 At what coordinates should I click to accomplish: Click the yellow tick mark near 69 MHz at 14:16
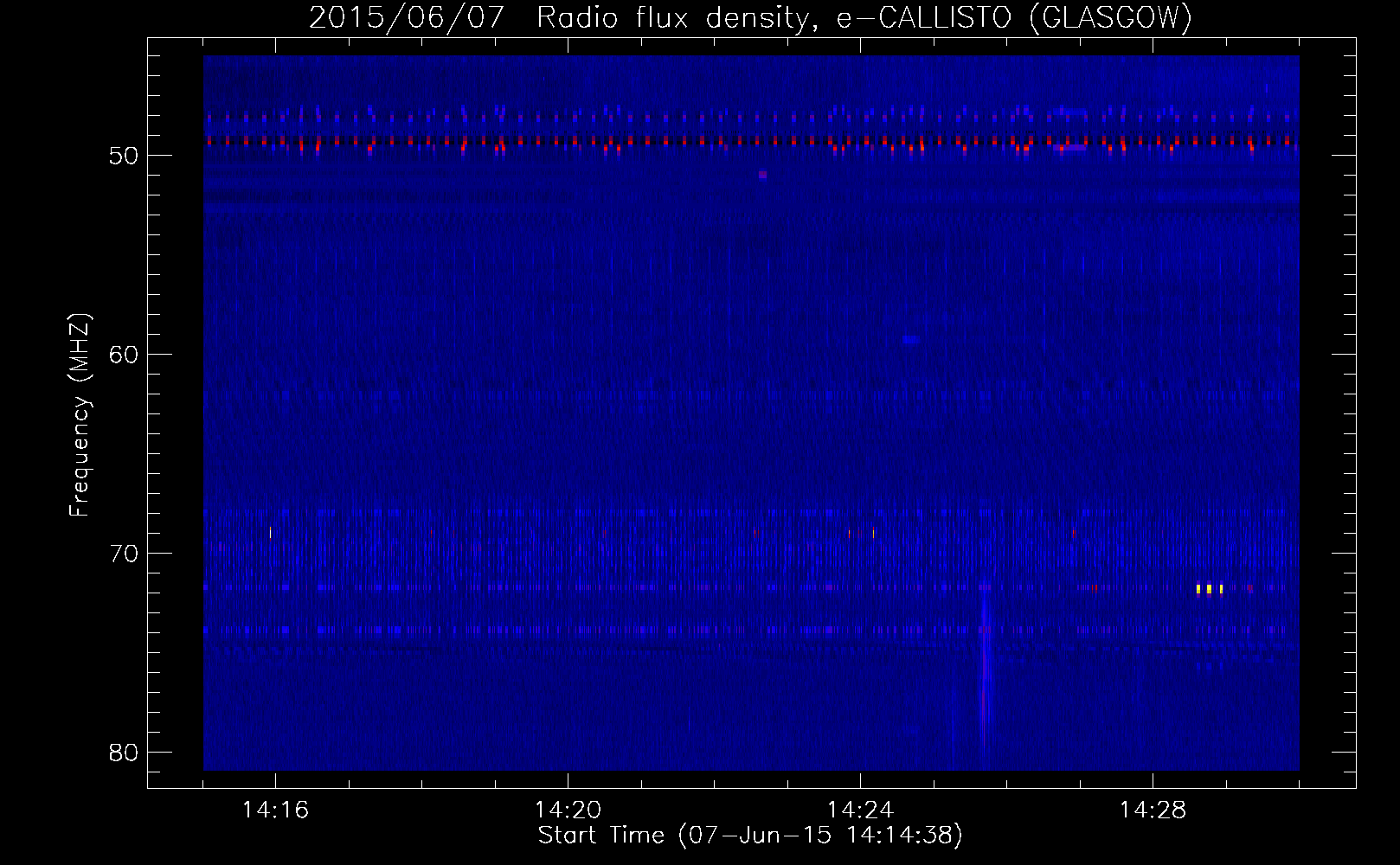click(x=270, y=532)
